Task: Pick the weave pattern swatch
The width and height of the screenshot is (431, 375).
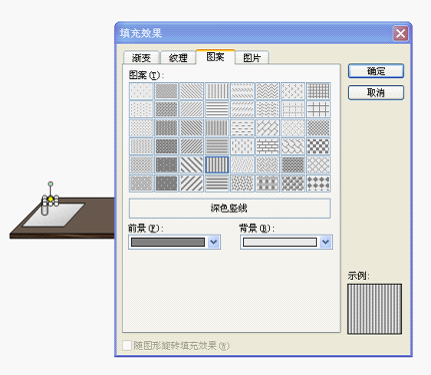Action: [268, 165]
